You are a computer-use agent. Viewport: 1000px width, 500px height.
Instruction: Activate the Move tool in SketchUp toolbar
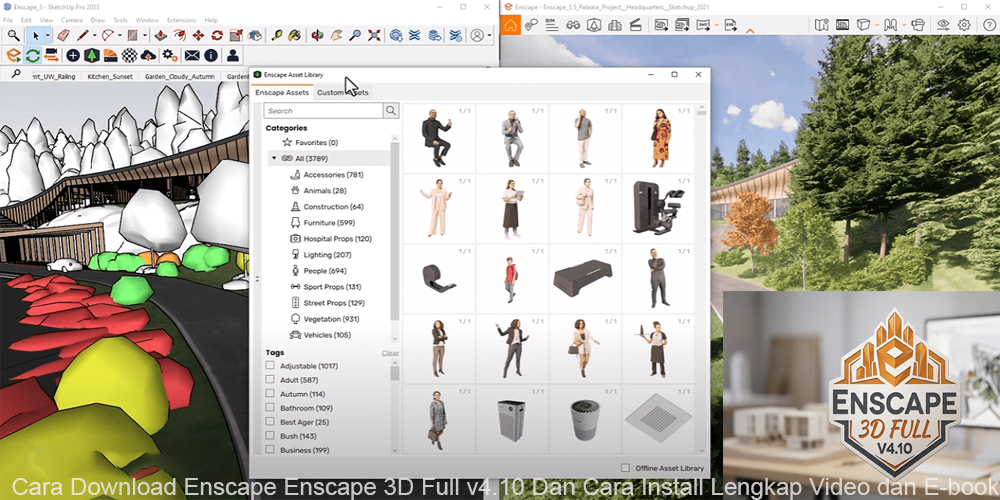click(x=198, y=36)
